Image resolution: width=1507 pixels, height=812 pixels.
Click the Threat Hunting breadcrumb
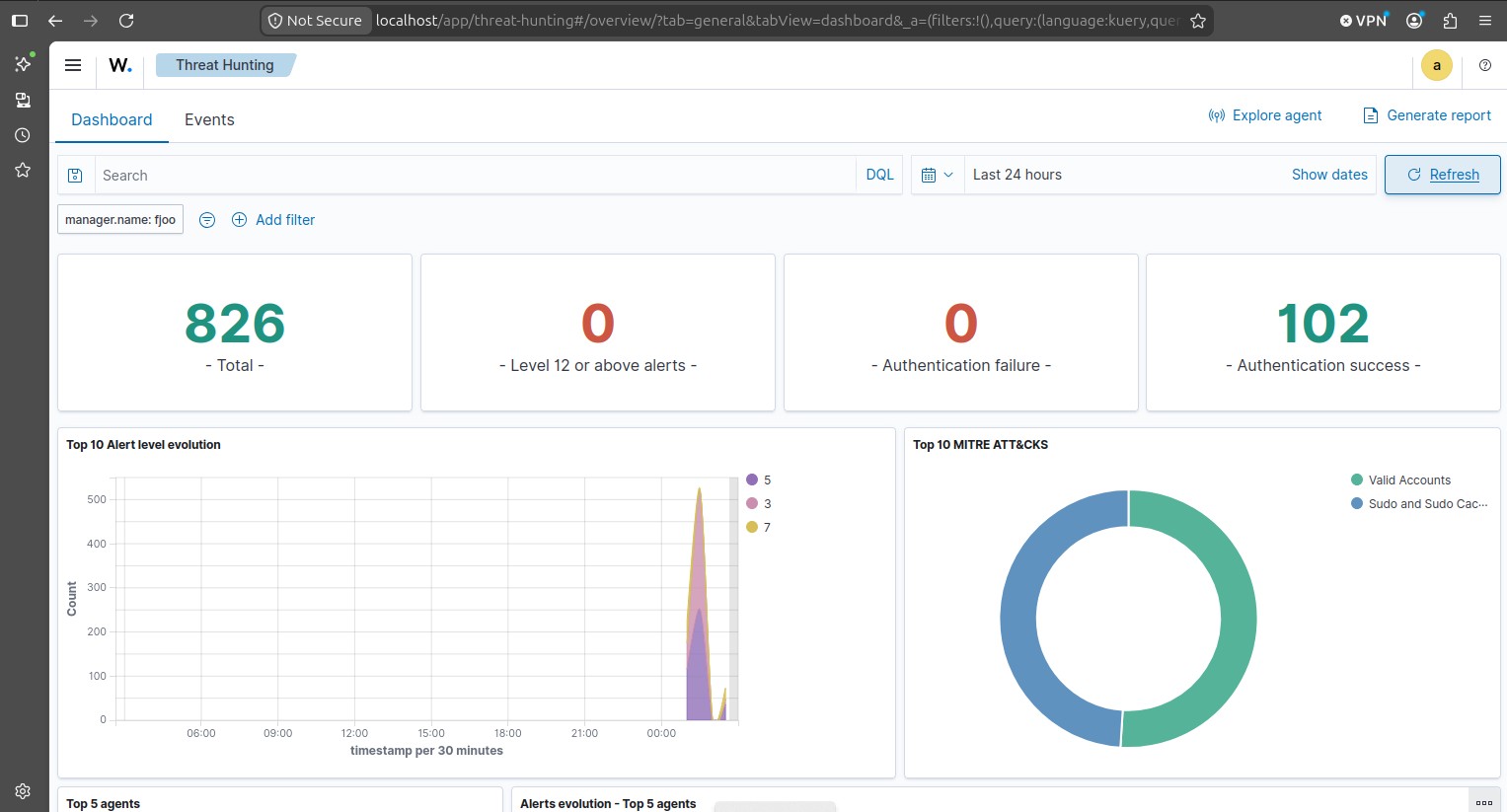(x=225, y=65)
